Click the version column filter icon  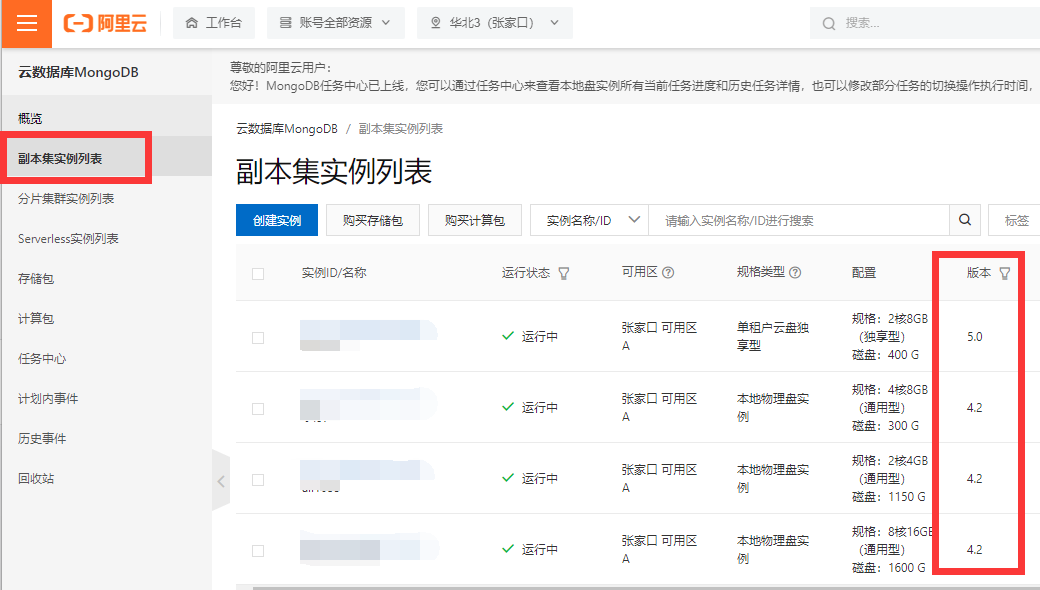pos(1004,273)
